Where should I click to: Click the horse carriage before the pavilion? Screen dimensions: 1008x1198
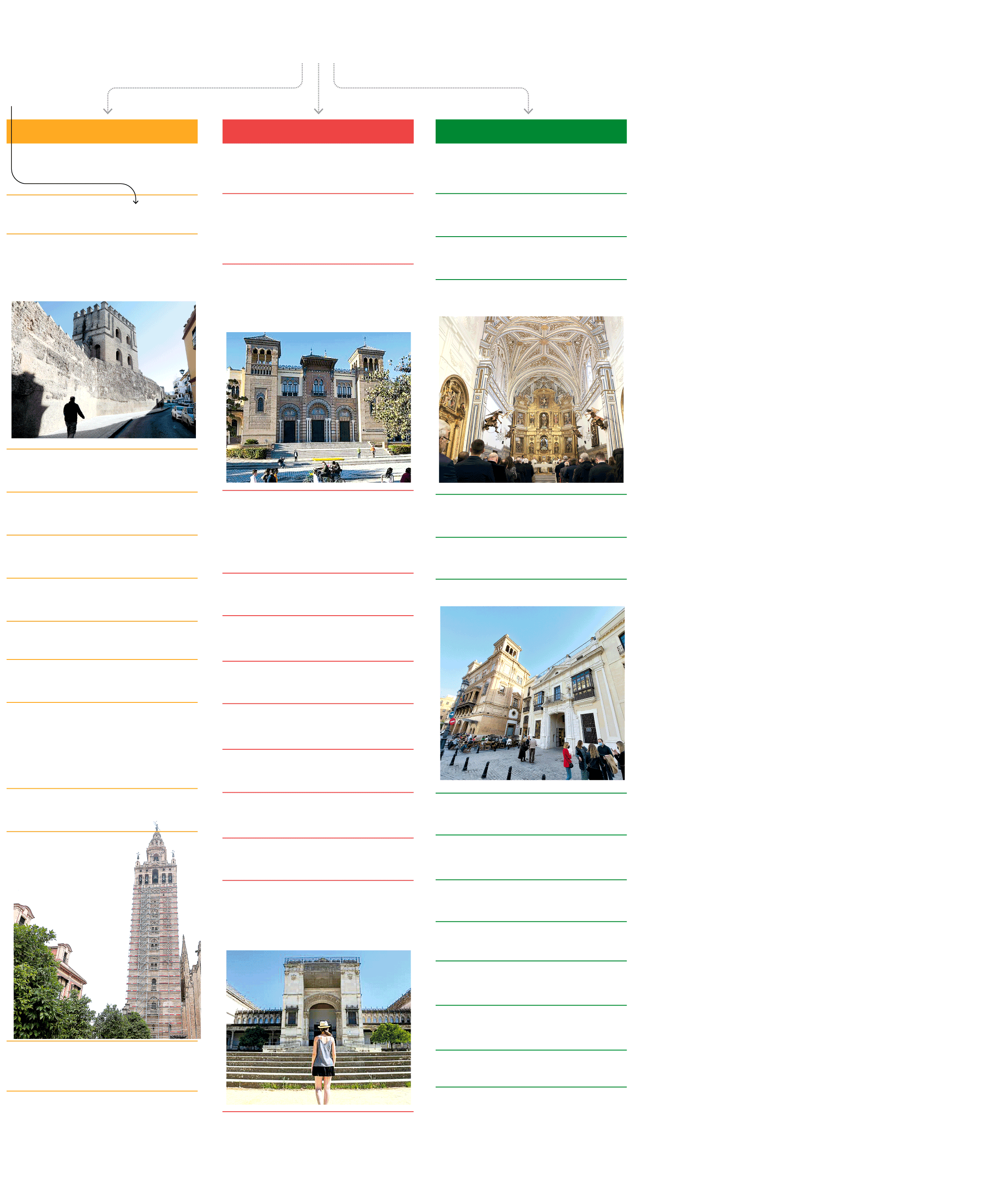coord(327,471)
